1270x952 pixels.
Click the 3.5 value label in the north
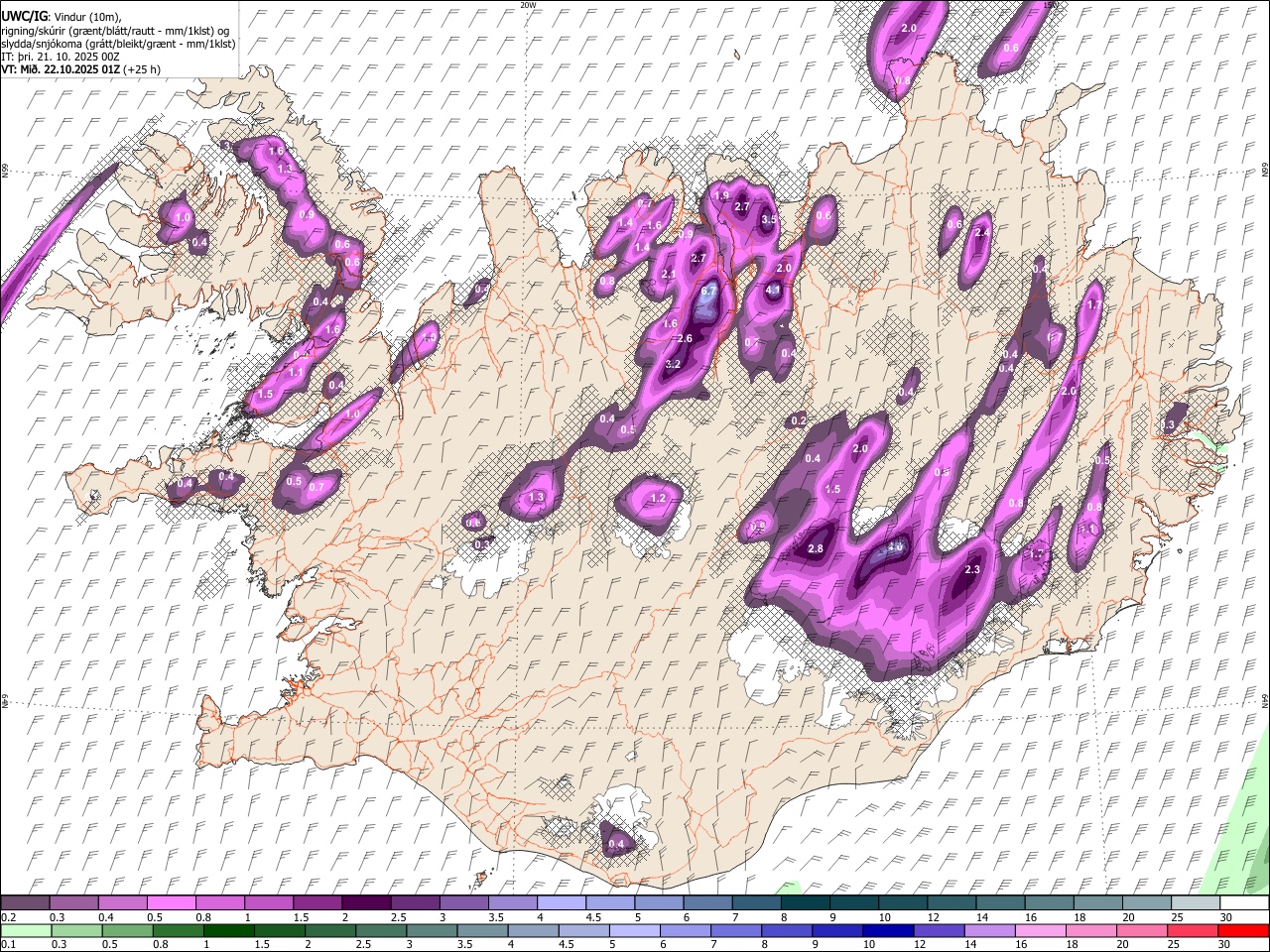tap(769, 220)
